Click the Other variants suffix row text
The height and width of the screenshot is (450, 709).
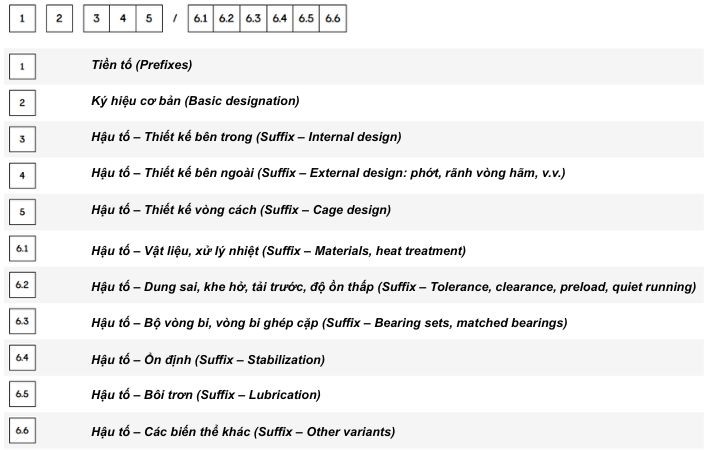tap(243, 431)
